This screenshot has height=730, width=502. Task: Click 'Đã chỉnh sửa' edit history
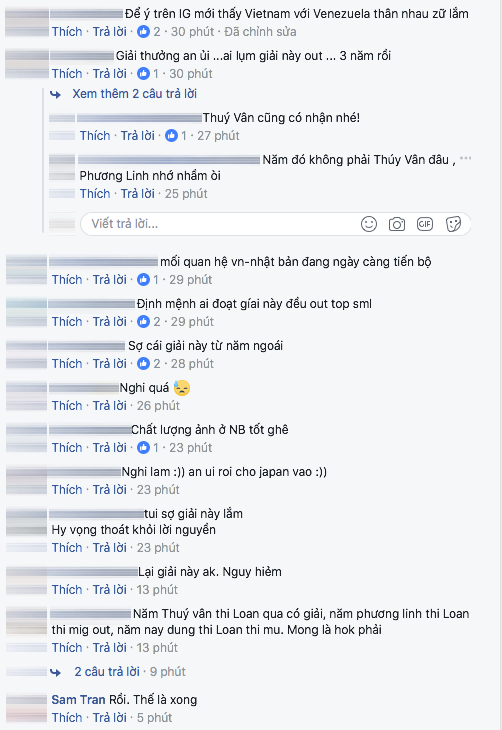pyautogui.click(x=260, y=32)
